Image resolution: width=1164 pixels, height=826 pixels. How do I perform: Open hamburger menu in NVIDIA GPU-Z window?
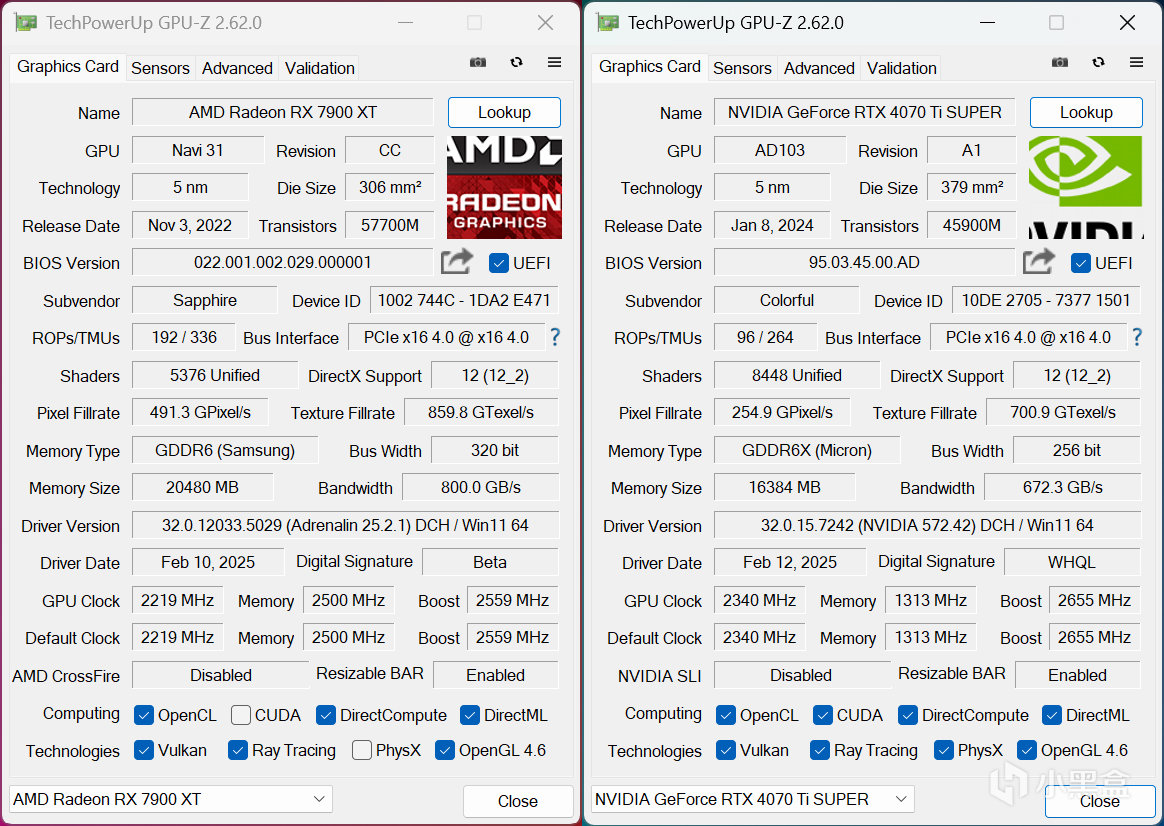pyautogui.click(x=1137, y=62)
